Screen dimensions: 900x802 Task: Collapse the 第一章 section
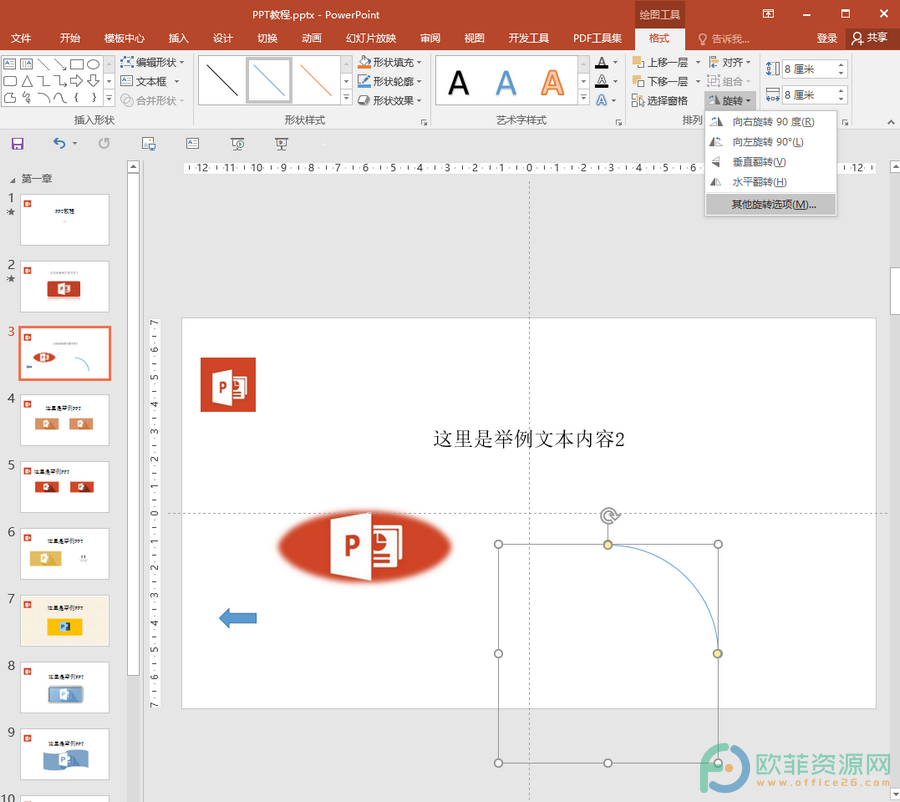12,180
